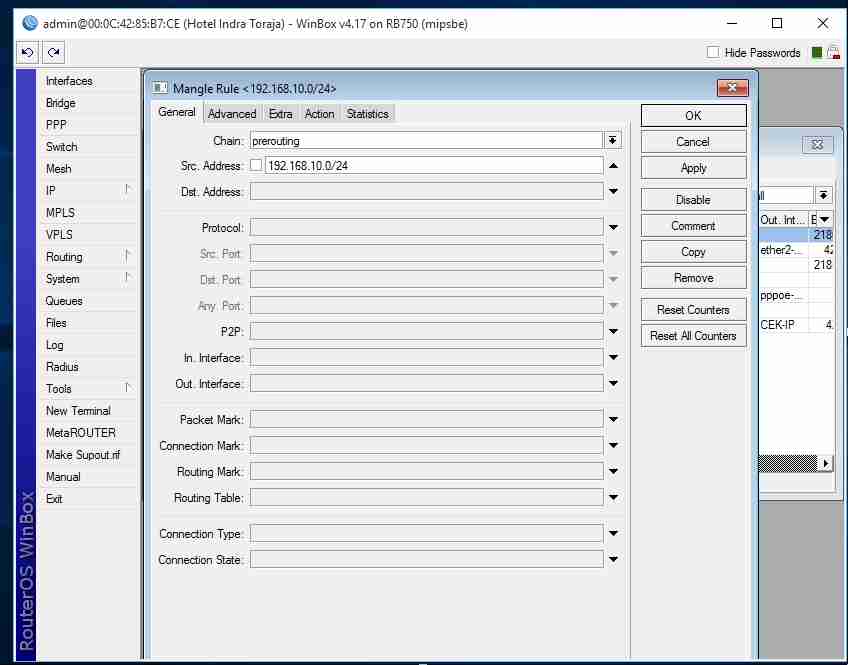The width and height of the screenshot is (848, 665).
Task: Switch to the Advanced tab
Action: tap(232, 114)
